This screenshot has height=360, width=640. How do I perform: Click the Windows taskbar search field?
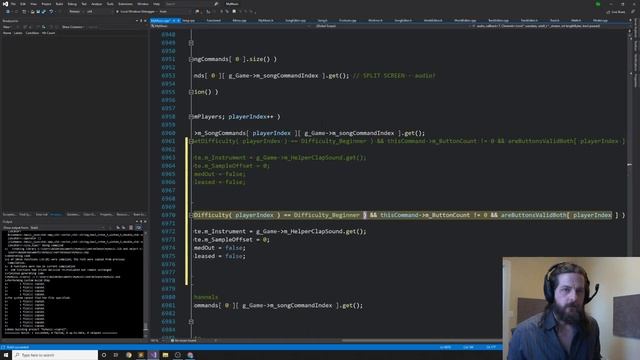coord(55,355)
